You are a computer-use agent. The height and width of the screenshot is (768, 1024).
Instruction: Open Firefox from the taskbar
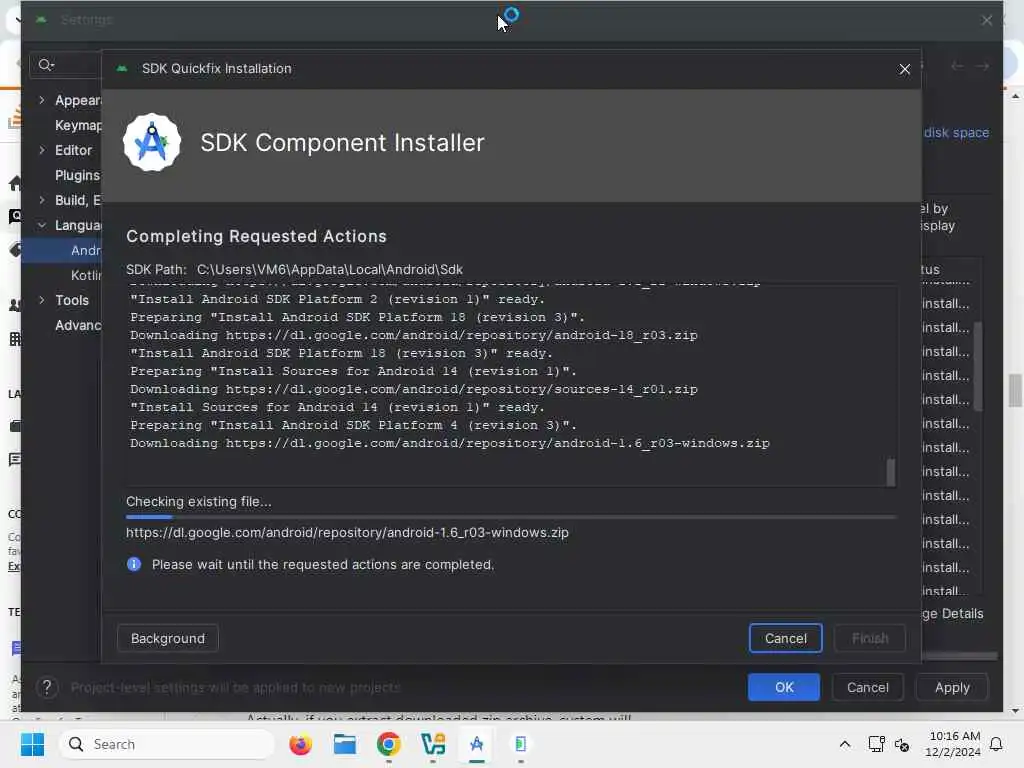300,744
